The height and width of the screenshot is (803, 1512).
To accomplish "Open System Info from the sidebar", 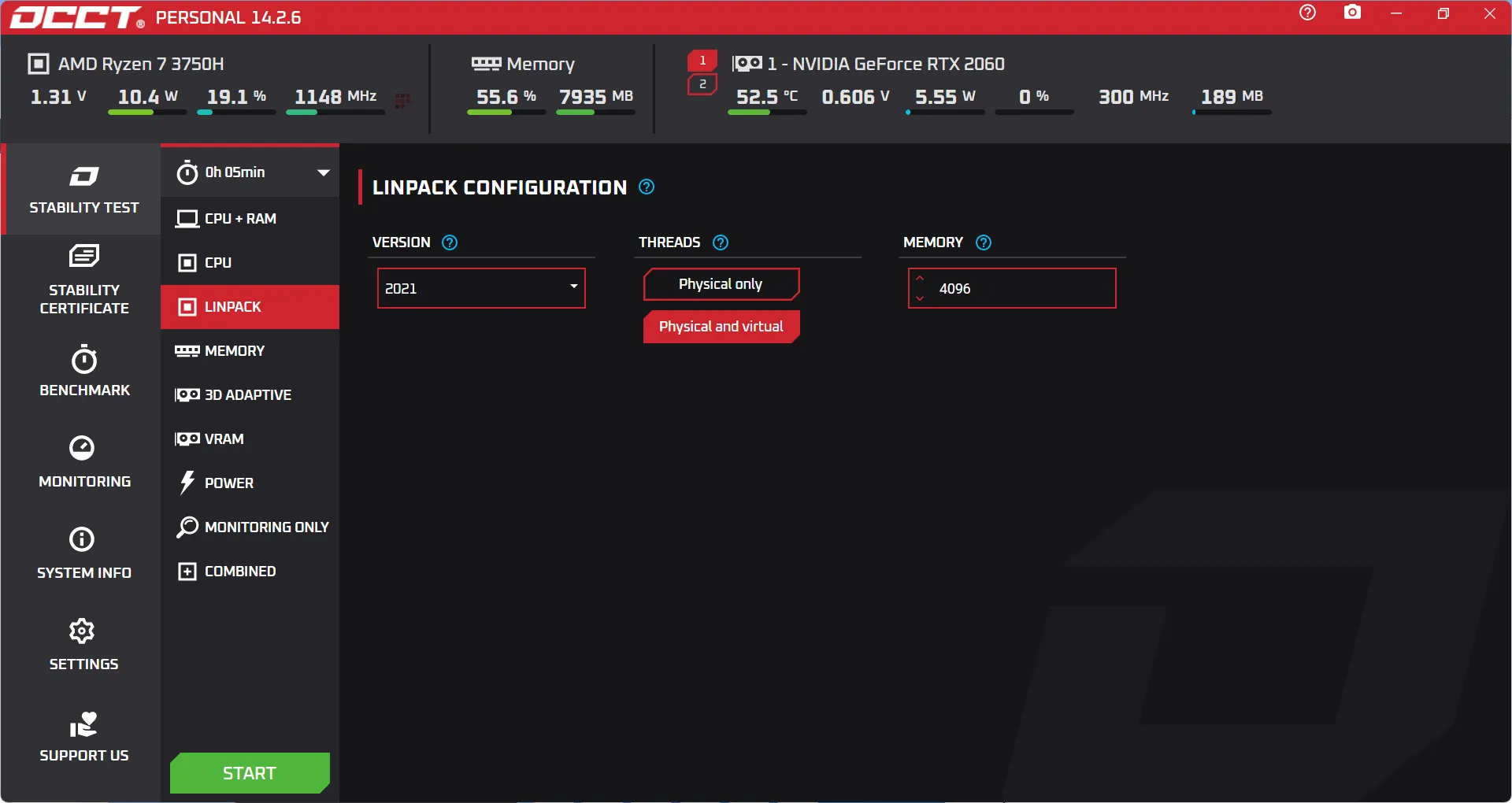I will tap(83, 552).
